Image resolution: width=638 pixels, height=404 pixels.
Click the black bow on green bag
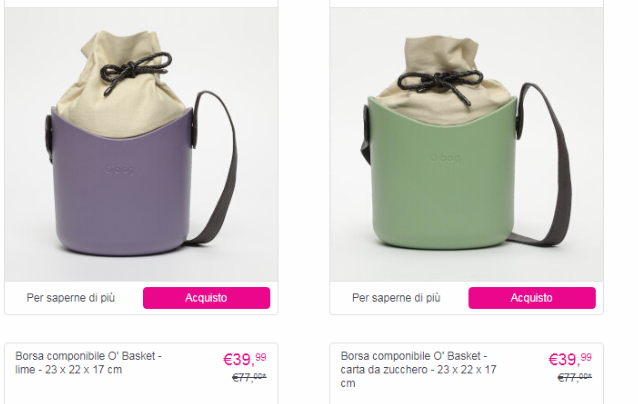click(x=440, y=85)
